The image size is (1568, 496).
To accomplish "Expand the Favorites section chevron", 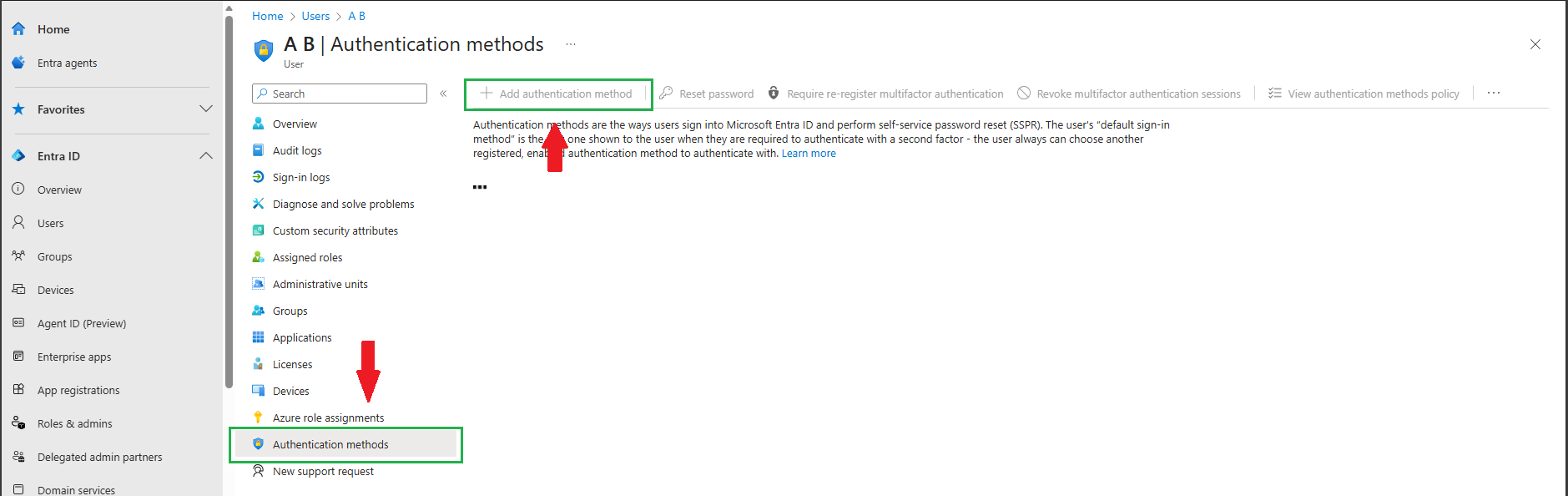I will click(x=206, y=109).
